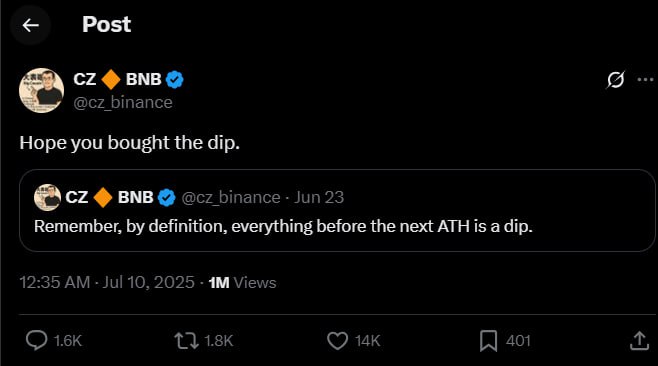Open the Grok explain icon
Screen dimensions: 658x366
pos(615,79)
